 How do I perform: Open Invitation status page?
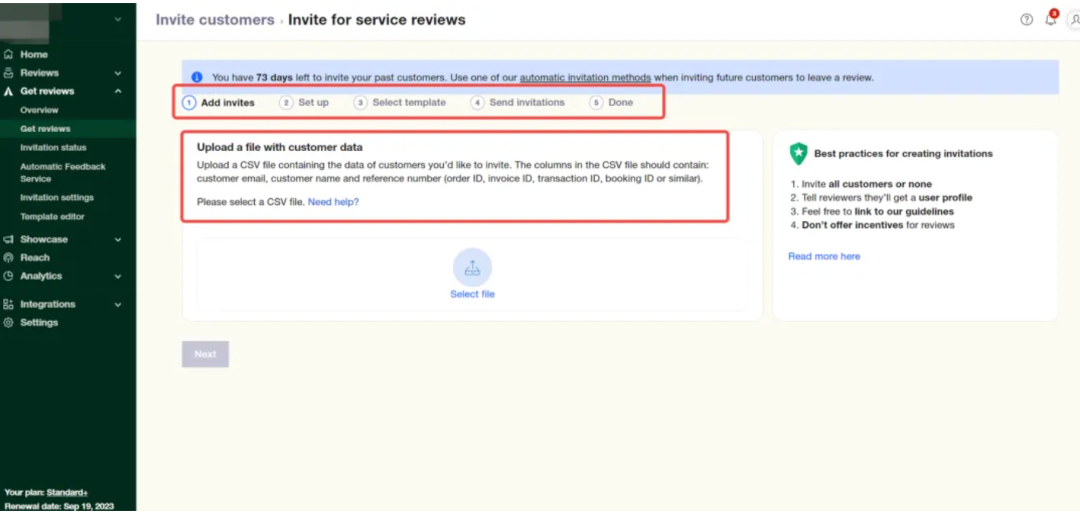(53, 147)
